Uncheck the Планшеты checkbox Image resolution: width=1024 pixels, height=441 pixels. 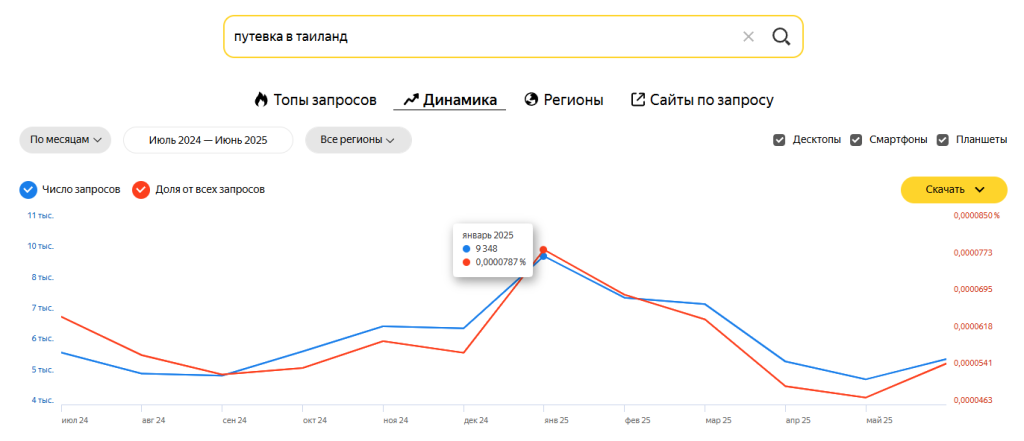point(942,140)
